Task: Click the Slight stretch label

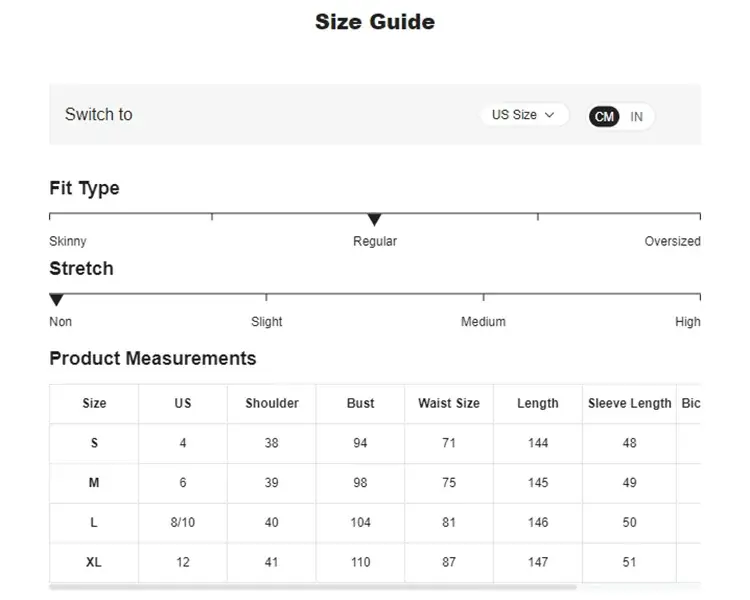Action: [266, 322]
